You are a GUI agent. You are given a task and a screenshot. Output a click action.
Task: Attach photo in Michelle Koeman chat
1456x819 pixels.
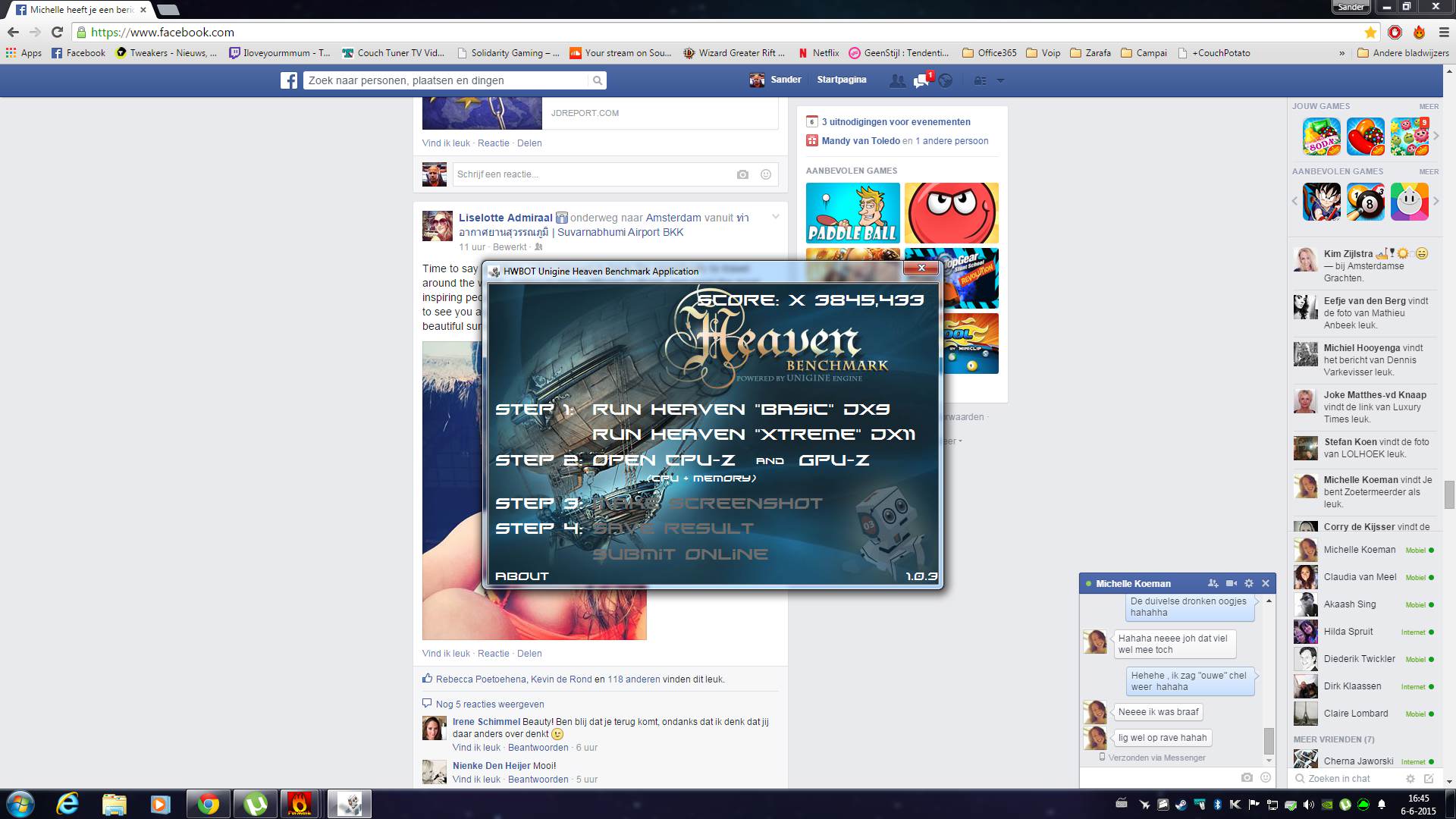(1247, 777)
